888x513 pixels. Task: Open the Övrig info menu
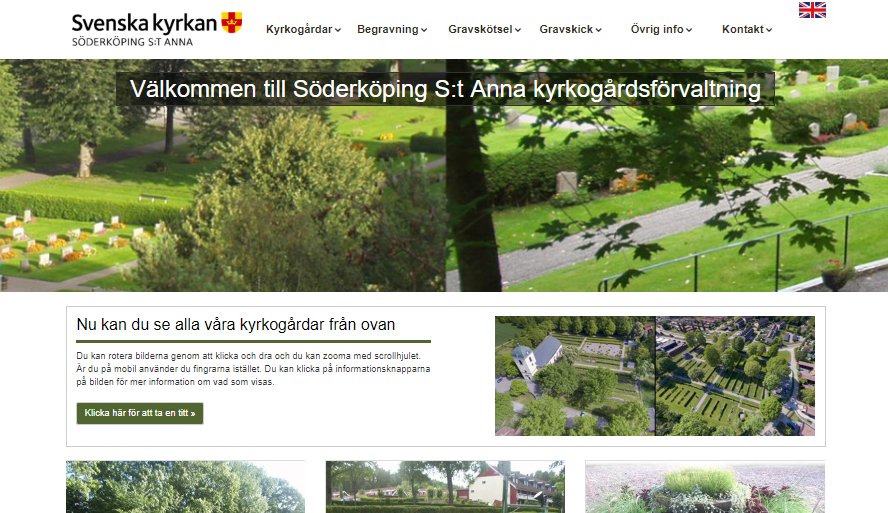pos(661,29)
